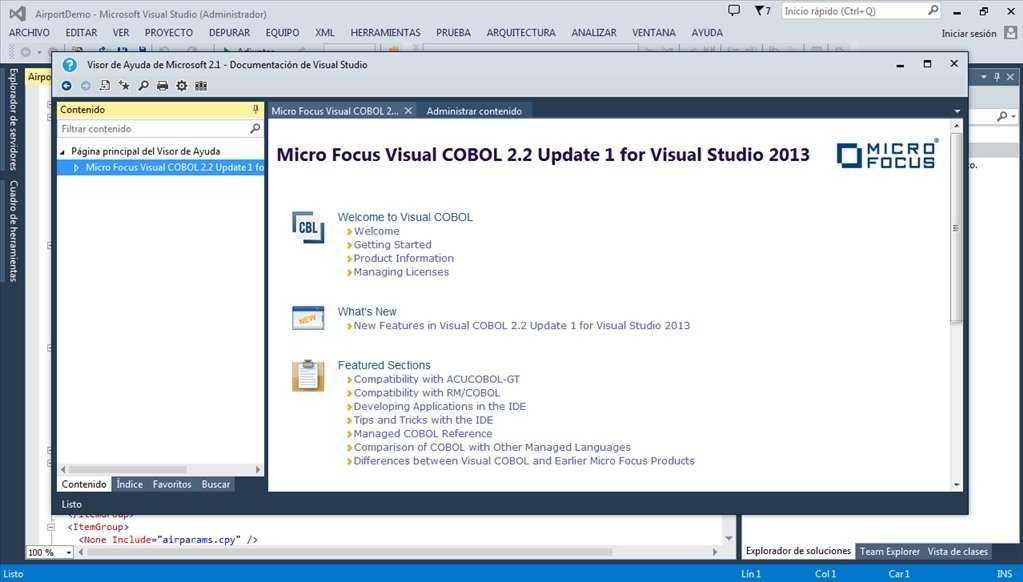Click the forward navigation arrow in Help Viewer

pos(85,85)
